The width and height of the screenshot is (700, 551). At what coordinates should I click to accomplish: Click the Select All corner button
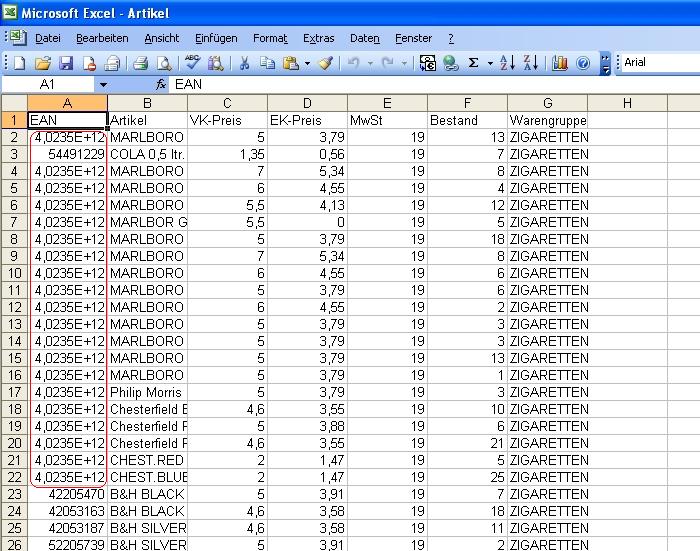point(14,103)
